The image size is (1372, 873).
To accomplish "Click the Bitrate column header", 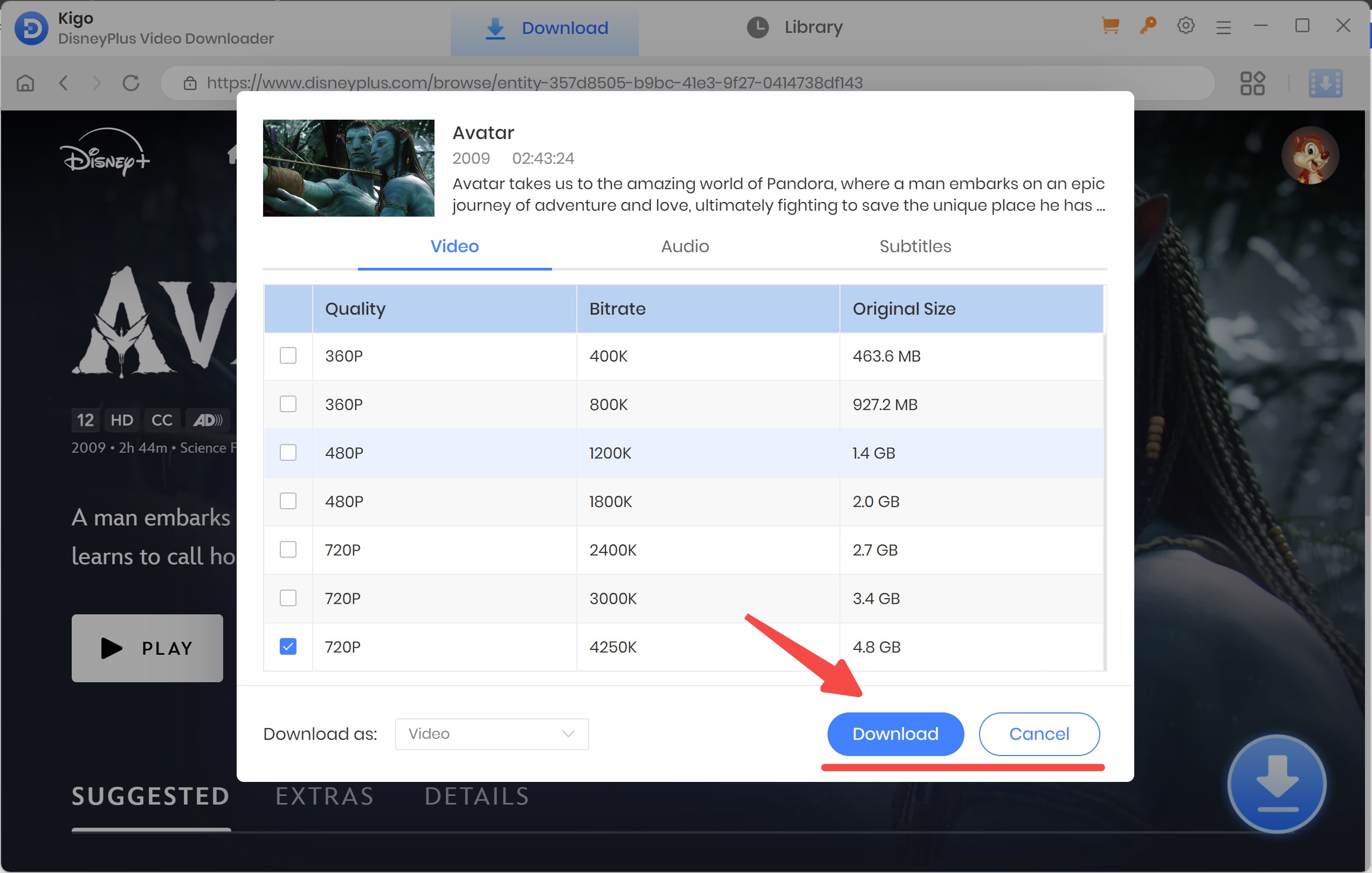I will coord(708,309).
